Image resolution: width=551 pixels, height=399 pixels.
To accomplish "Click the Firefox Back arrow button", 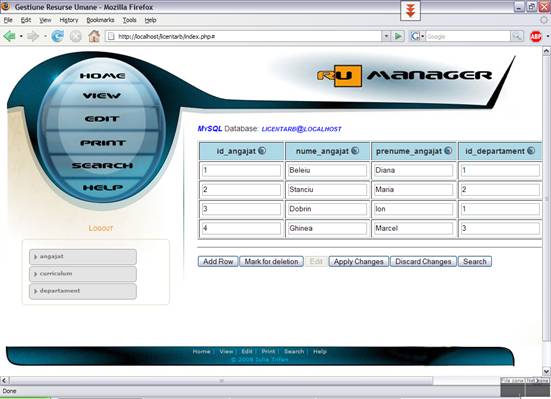I will pos(9,36).
